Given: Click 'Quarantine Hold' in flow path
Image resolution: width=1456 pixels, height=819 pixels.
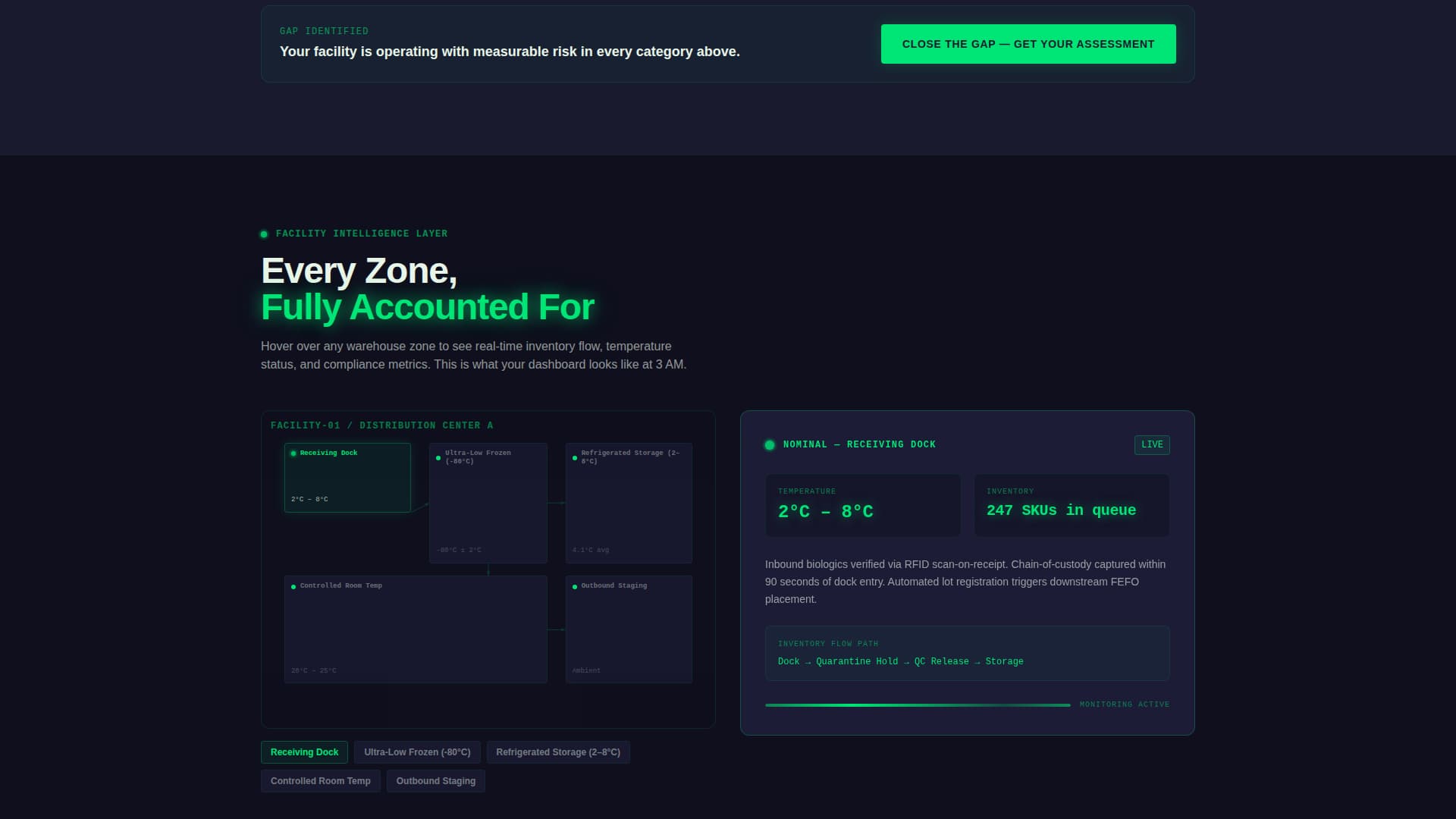Looking at the screenshot, I should [x=857, y=661].
